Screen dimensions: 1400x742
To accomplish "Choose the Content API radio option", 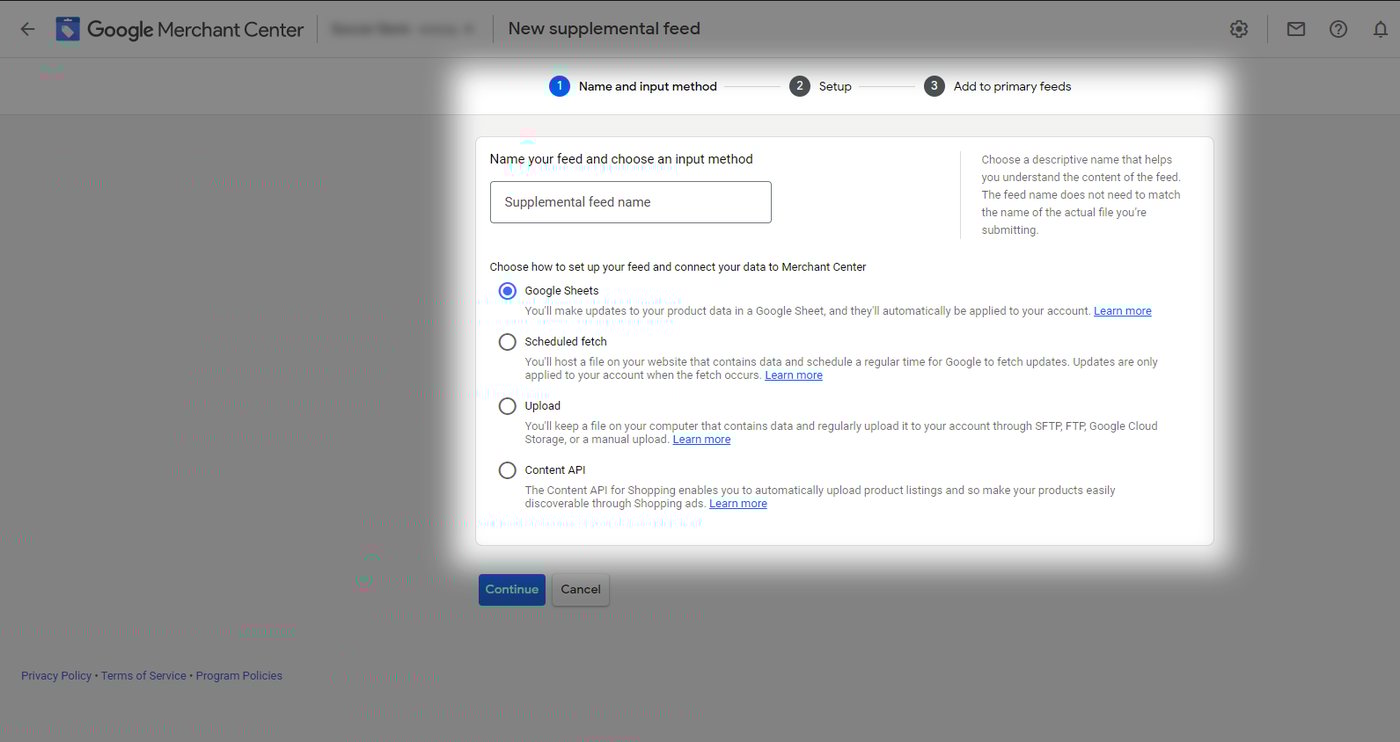I will coord(508,470).
